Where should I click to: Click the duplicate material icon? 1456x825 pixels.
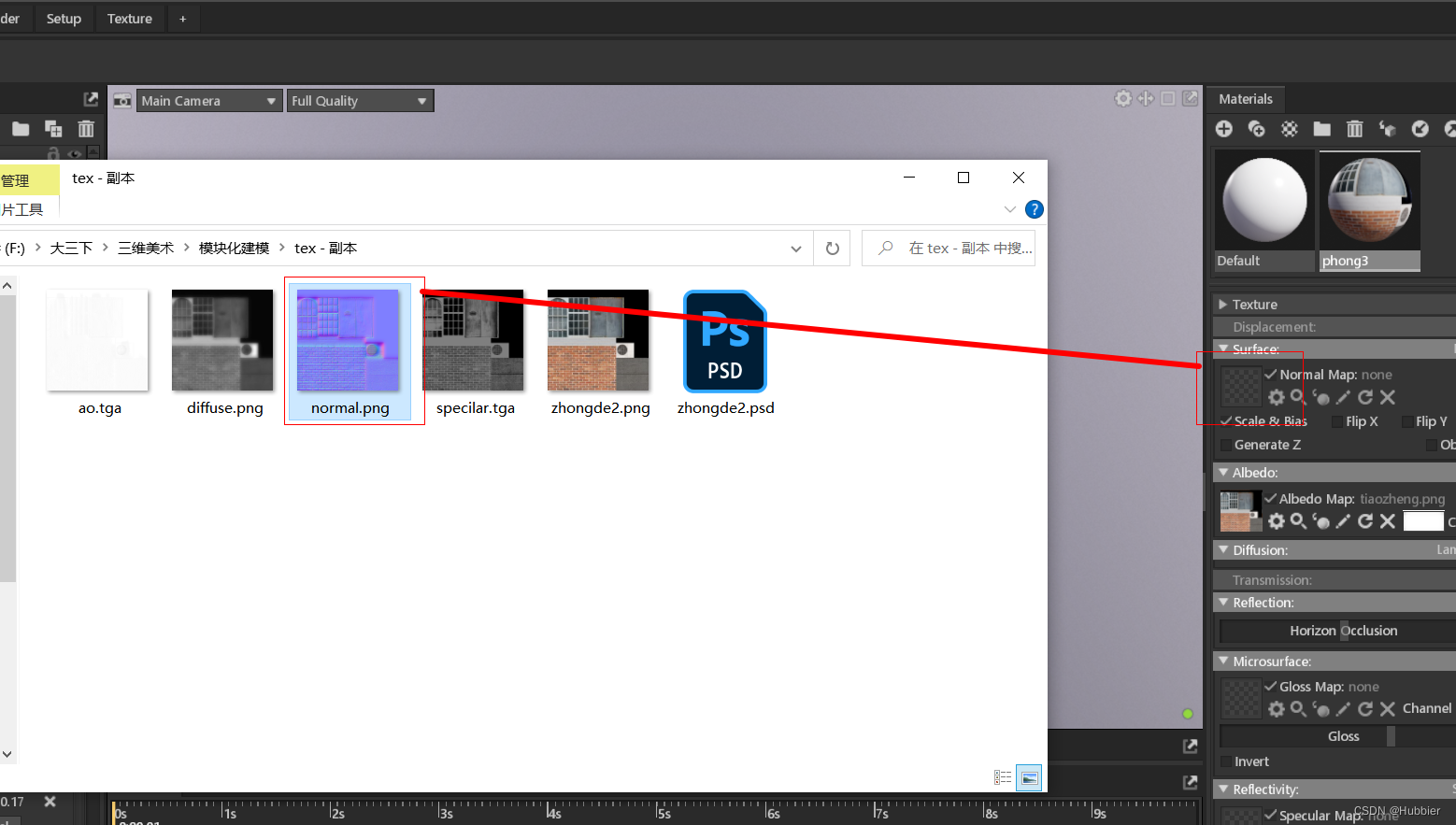1256,129
